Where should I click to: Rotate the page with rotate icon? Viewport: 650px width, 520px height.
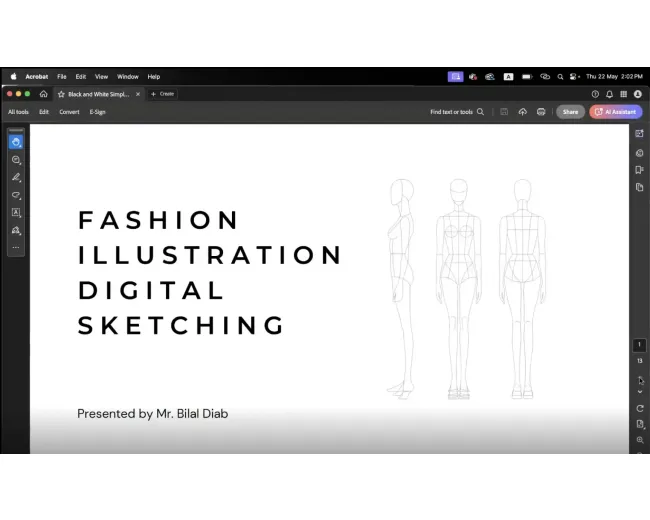[x=640, y=408]
